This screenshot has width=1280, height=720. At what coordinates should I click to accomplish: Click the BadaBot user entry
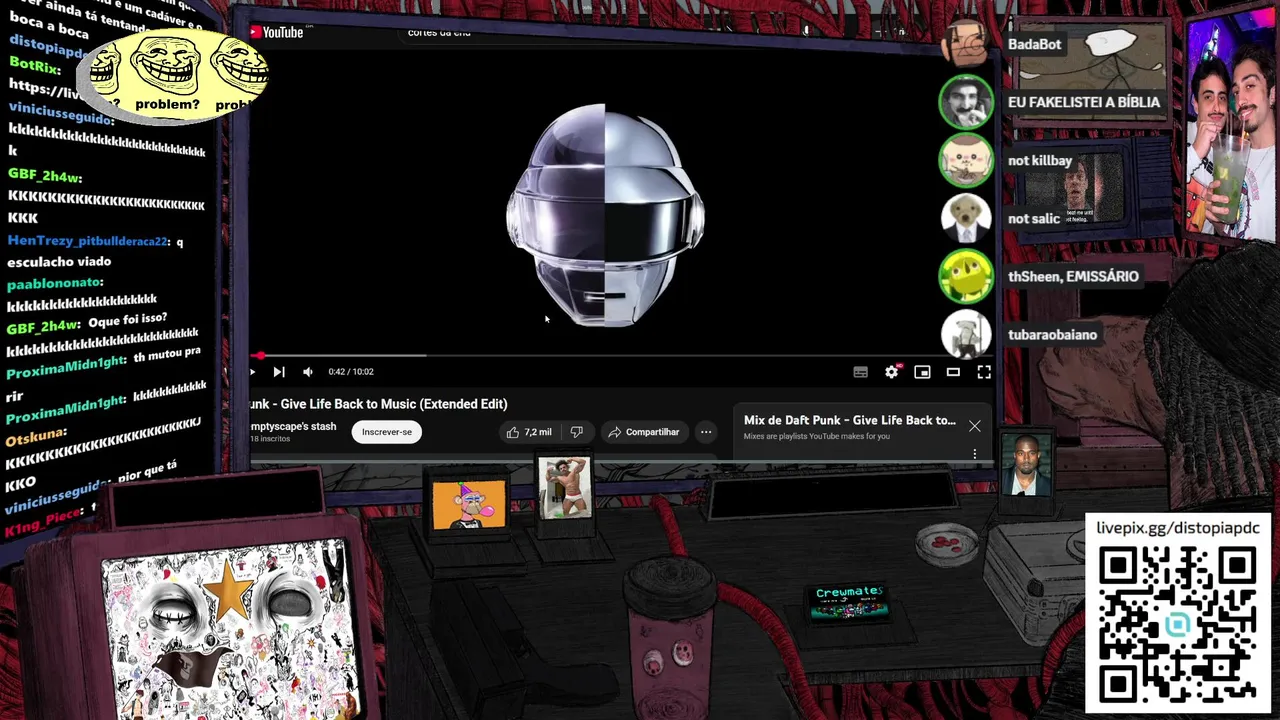click(1034, 44)
